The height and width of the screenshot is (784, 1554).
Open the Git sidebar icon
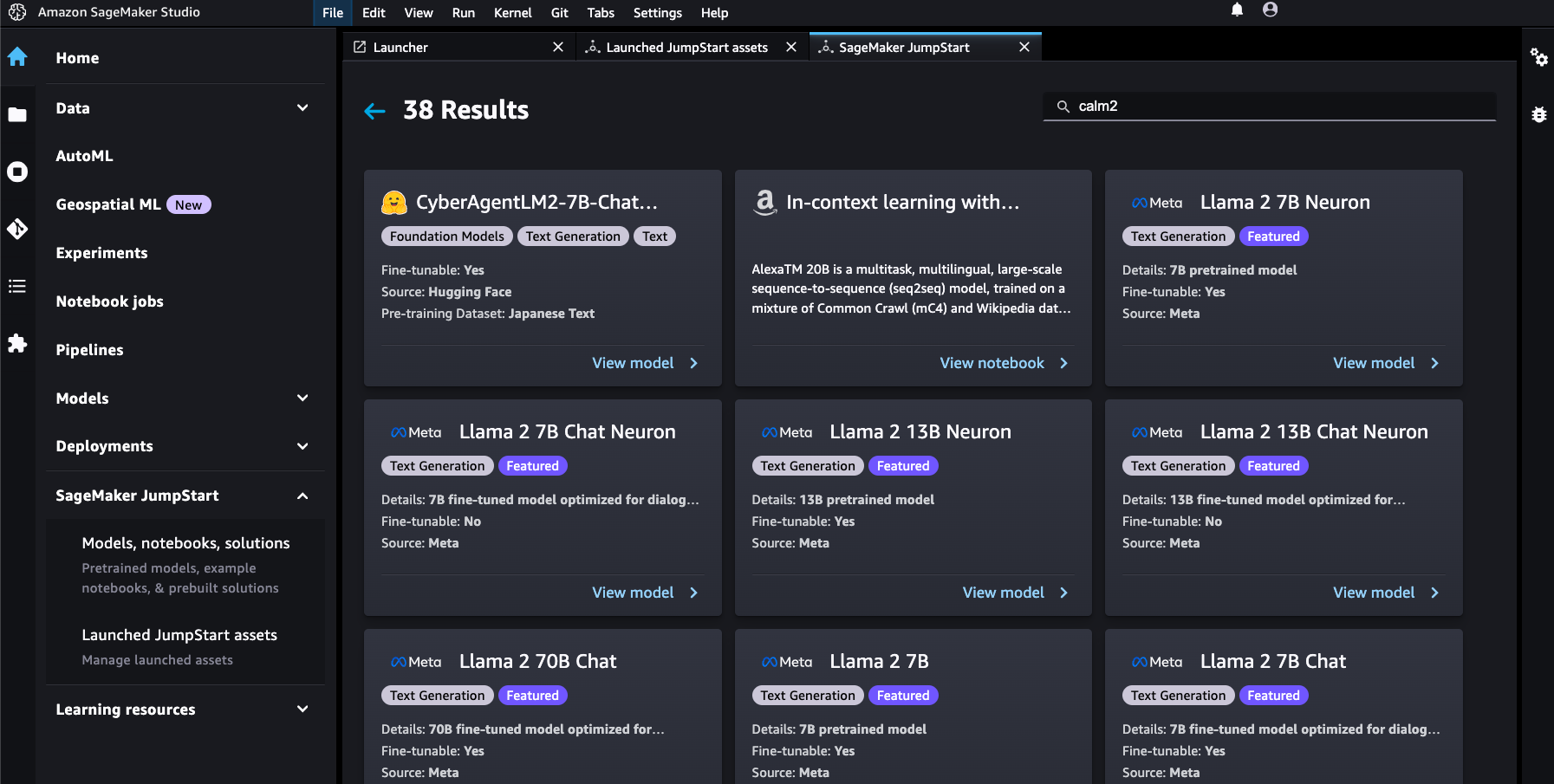[17, 229]
